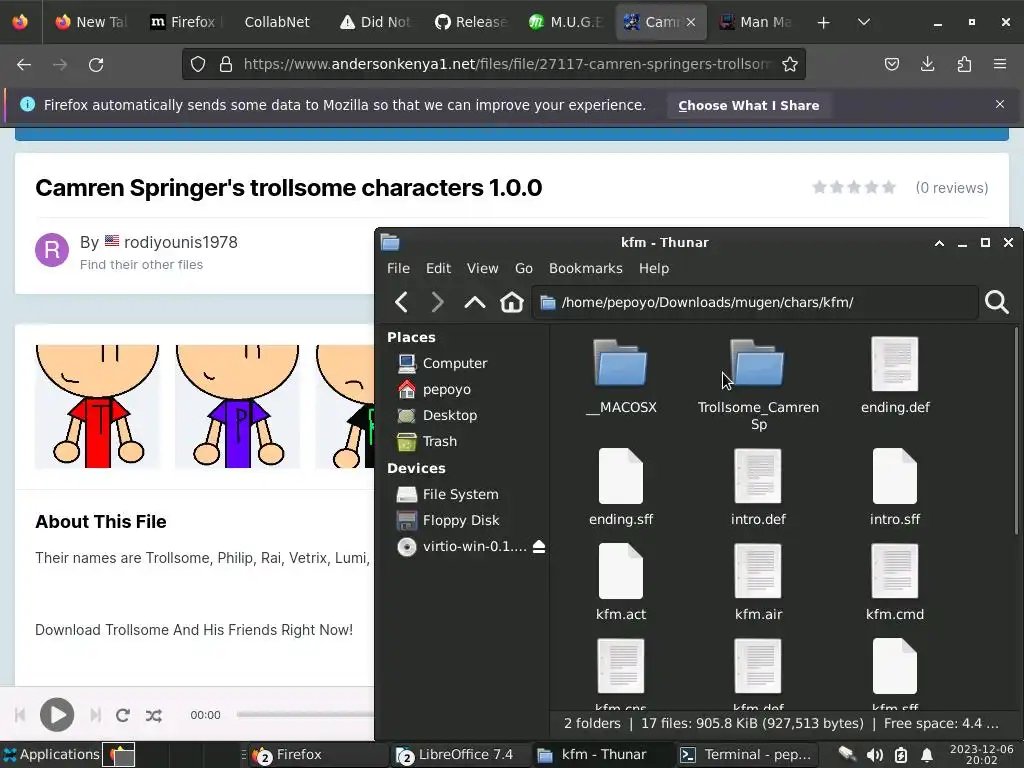This screenshot has height=768, width=1024.
Task: Reload the Firefox page
Action: 96,65
